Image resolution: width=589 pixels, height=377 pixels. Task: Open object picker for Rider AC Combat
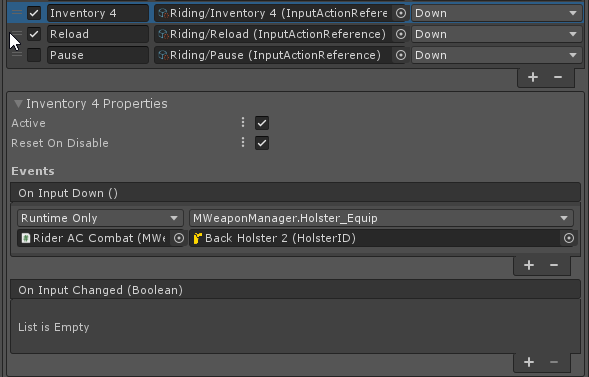coord(179,238)
